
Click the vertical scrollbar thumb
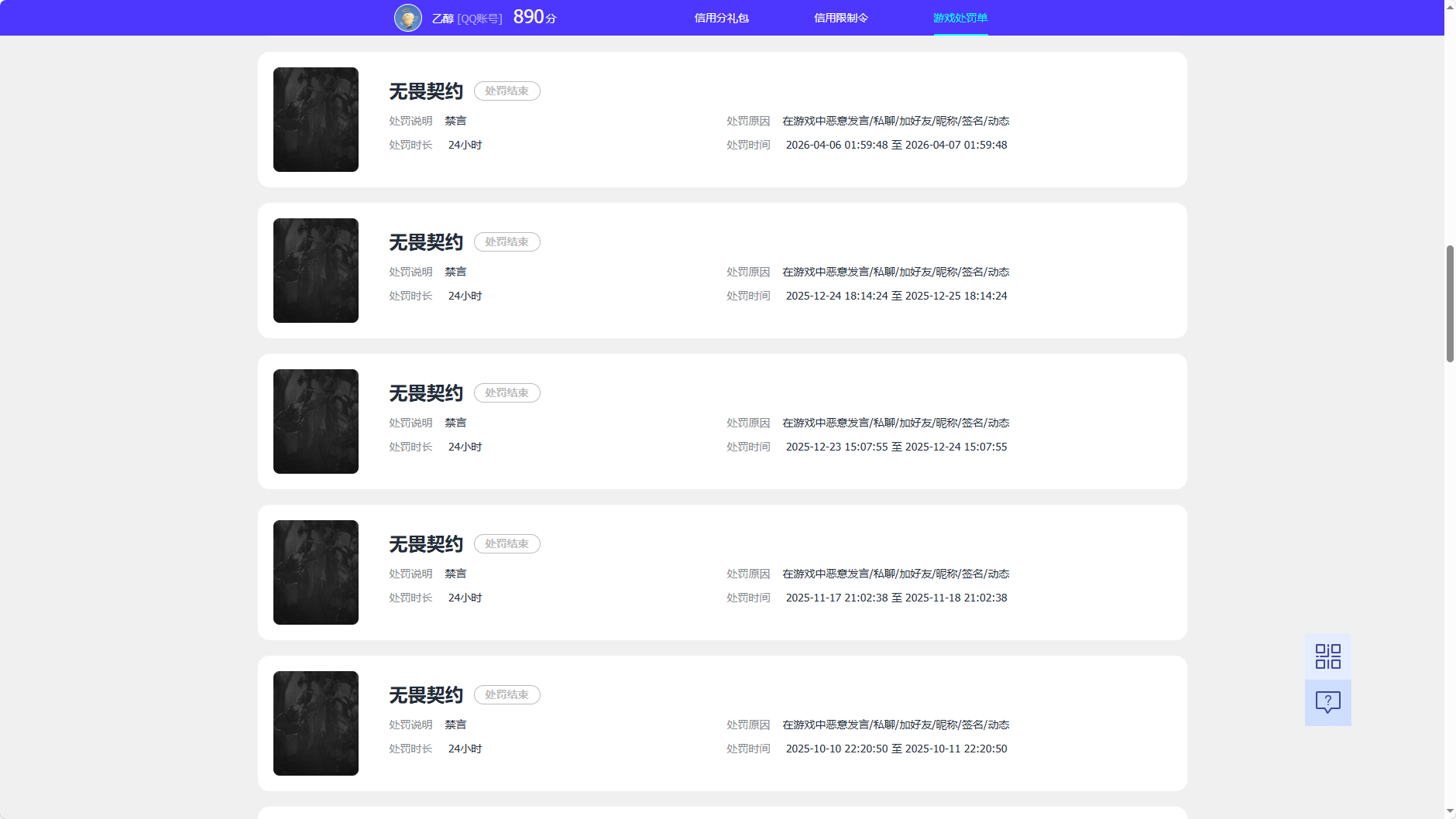tap(1450, 303)
